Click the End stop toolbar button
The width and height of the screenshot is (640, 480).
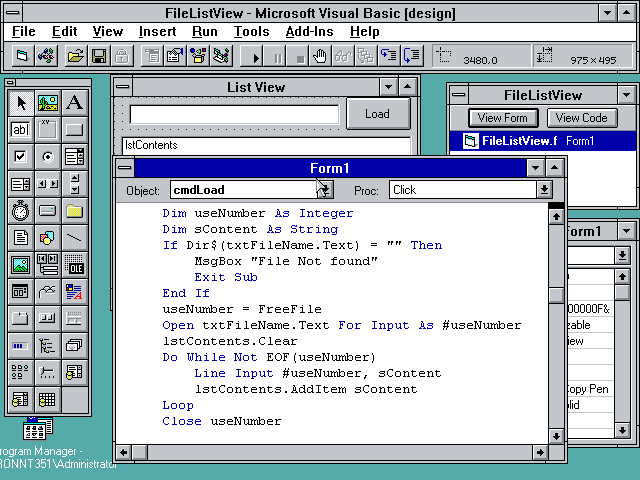click(x=298, y=56)
